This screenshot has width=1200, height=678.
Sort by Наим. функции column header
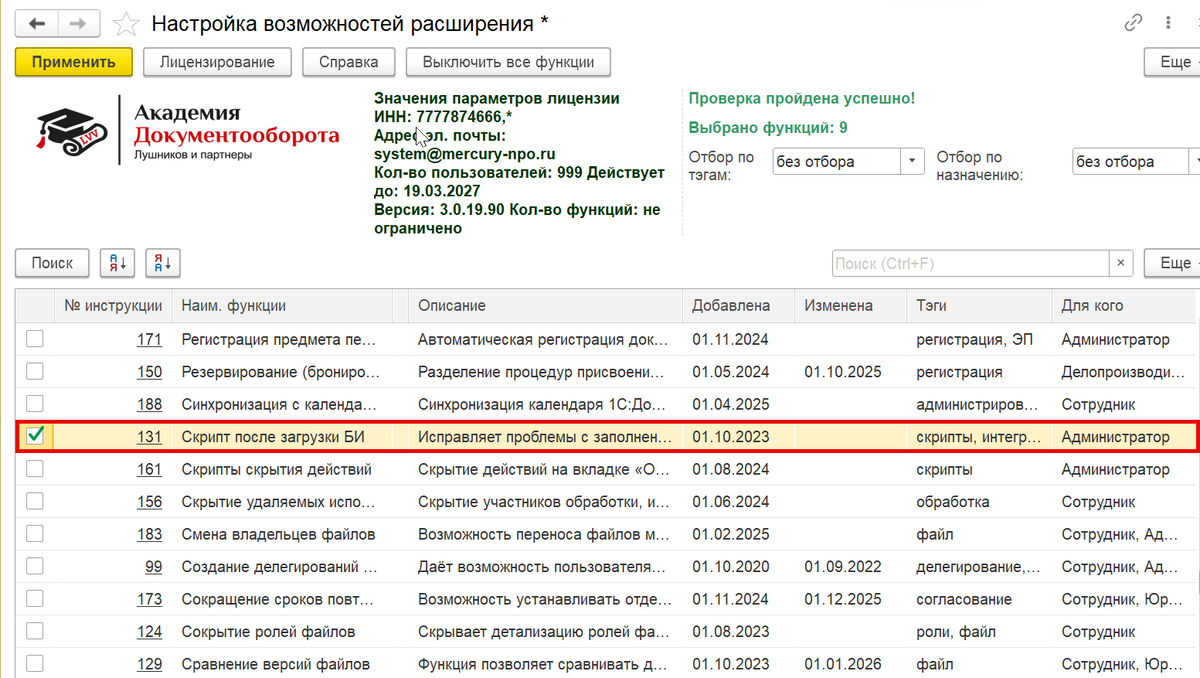point(281,306)
